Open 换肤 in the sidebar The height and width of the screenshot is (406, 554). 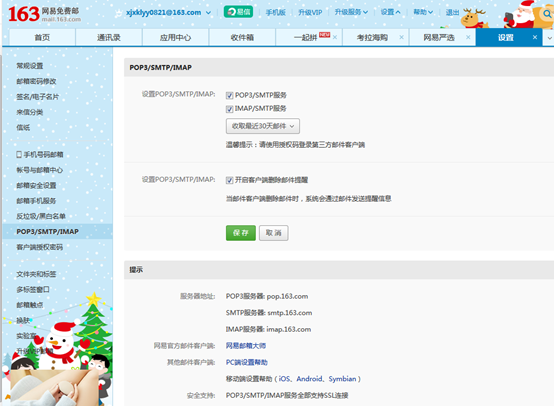(x=23, y=320)
